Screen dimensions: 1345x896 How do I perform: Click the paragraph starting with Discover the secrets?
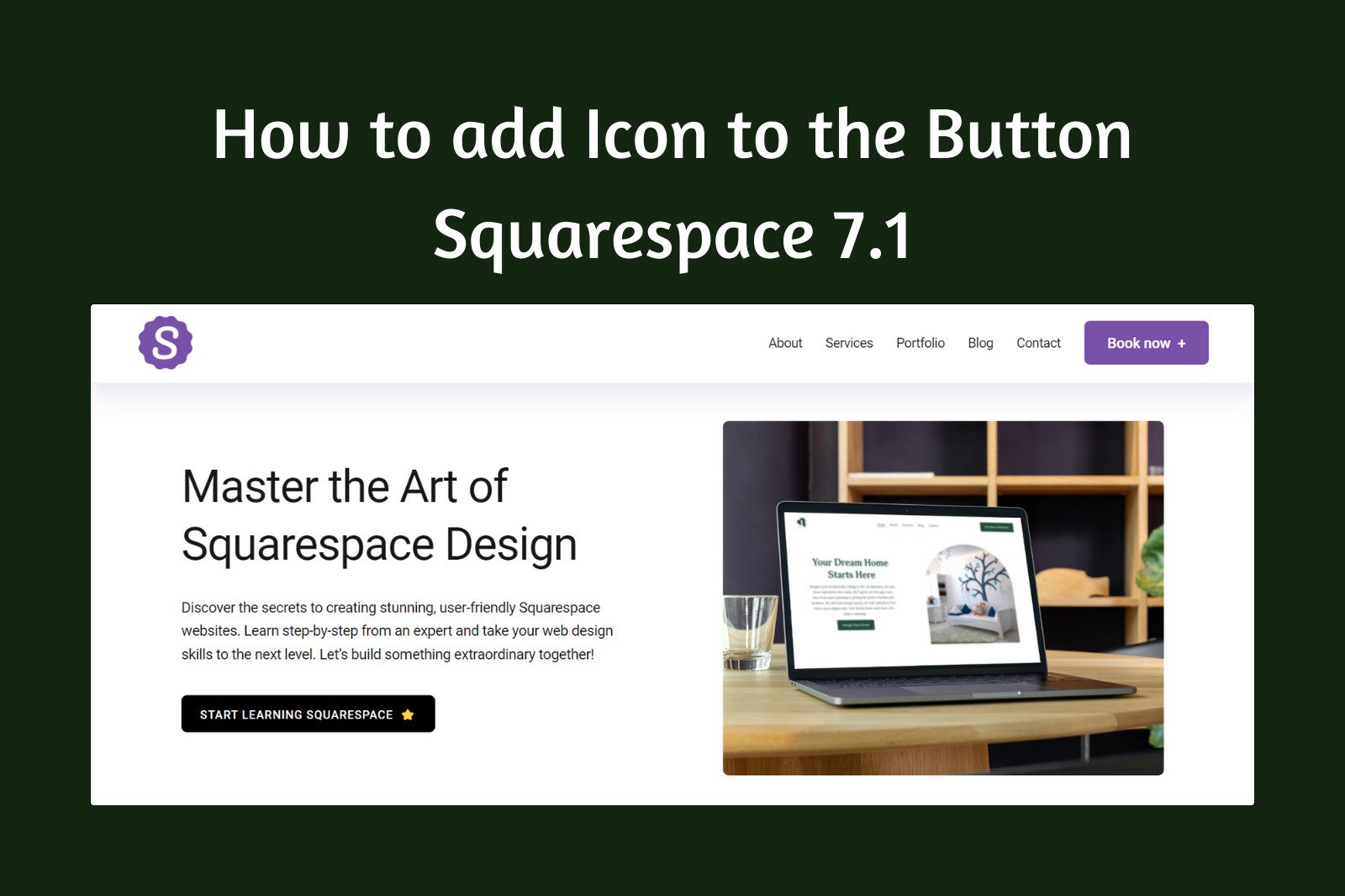[397, 630]
